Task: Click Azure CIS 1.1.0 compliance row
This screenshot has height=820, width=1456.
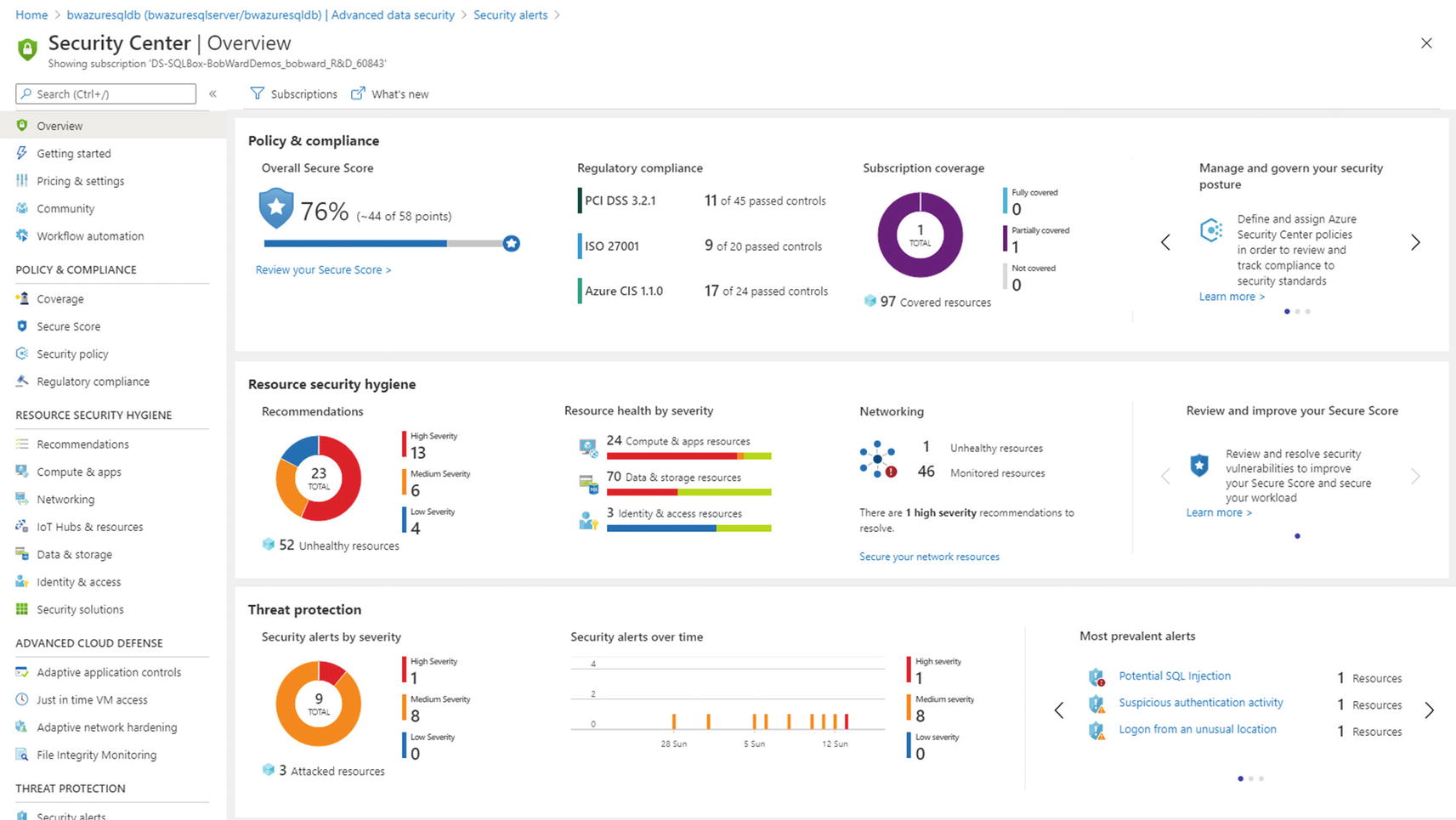Action: coord(703,291)
